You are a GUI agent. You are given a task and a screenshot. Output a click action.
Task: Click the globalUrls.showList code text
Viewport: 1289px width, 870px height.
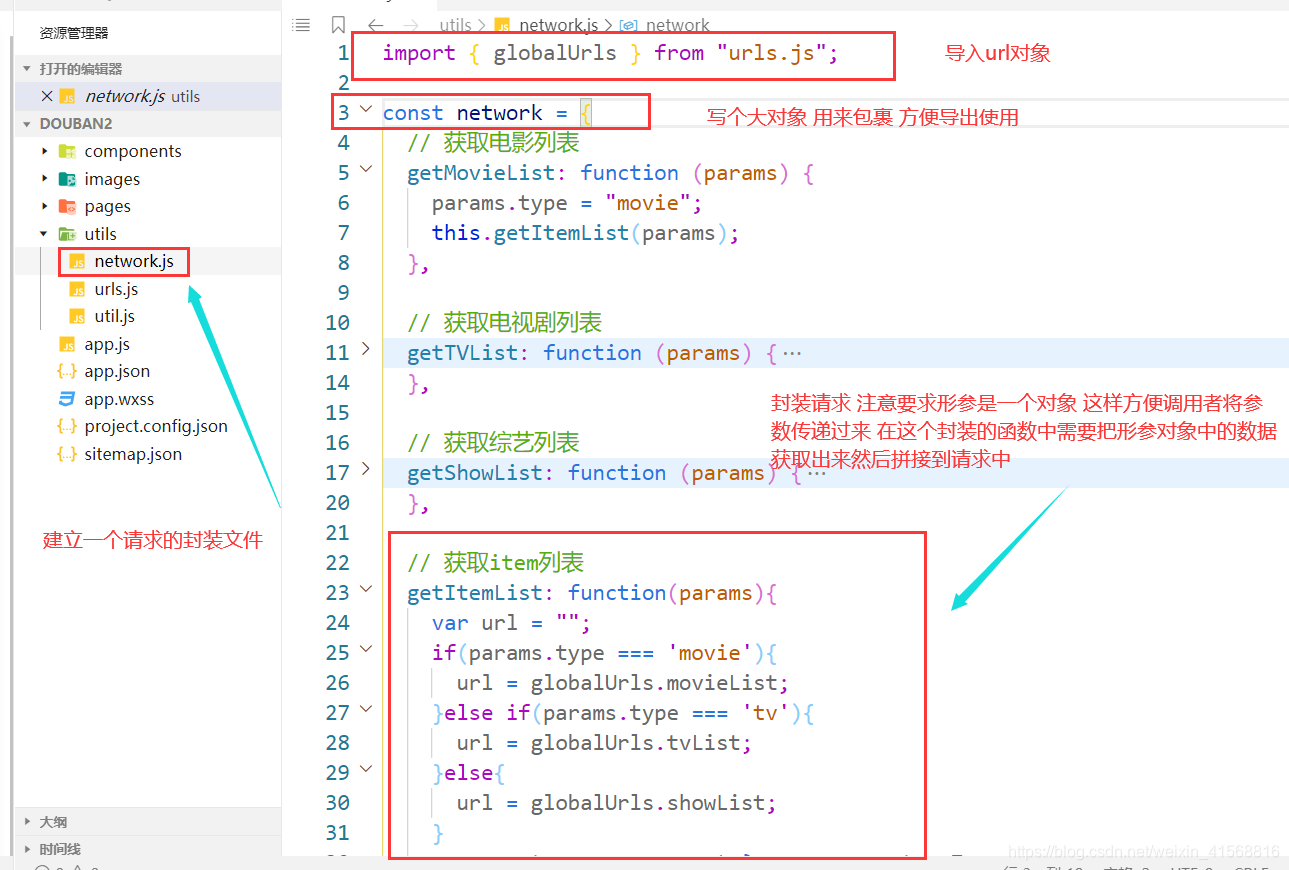click(x=648, y=803)
